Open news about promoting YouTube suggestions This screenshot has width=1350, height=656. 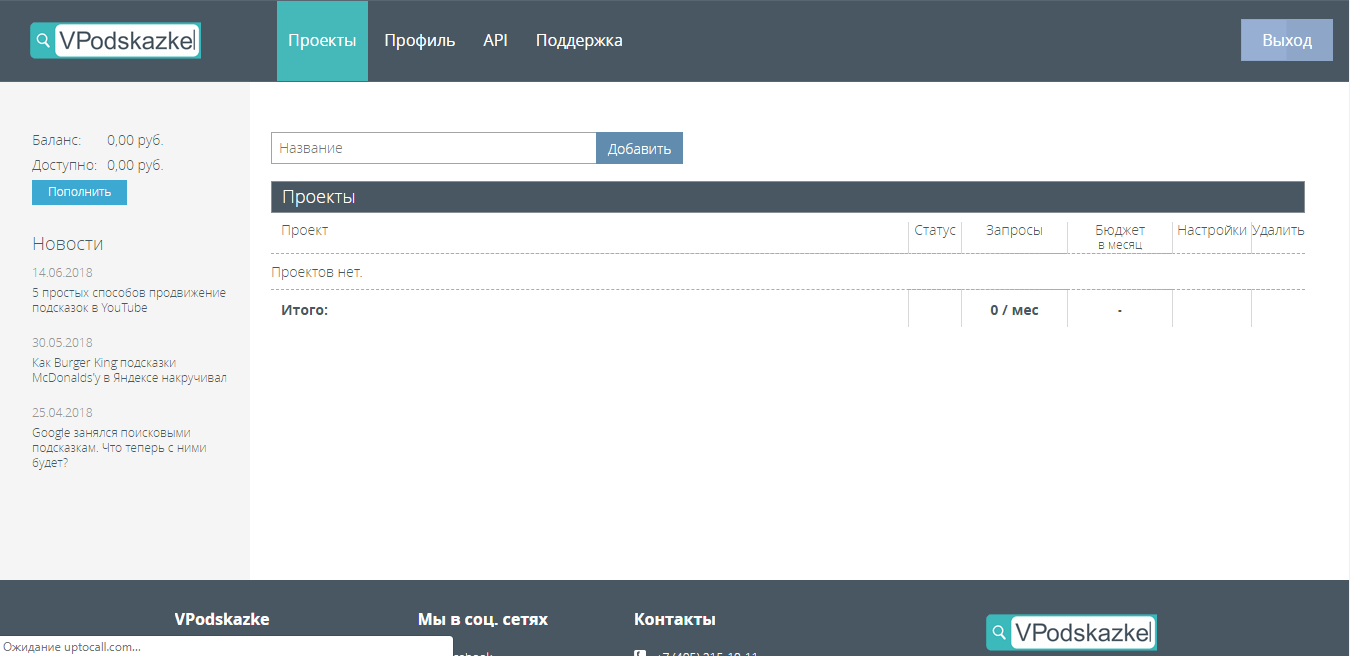tap(129, 300)
